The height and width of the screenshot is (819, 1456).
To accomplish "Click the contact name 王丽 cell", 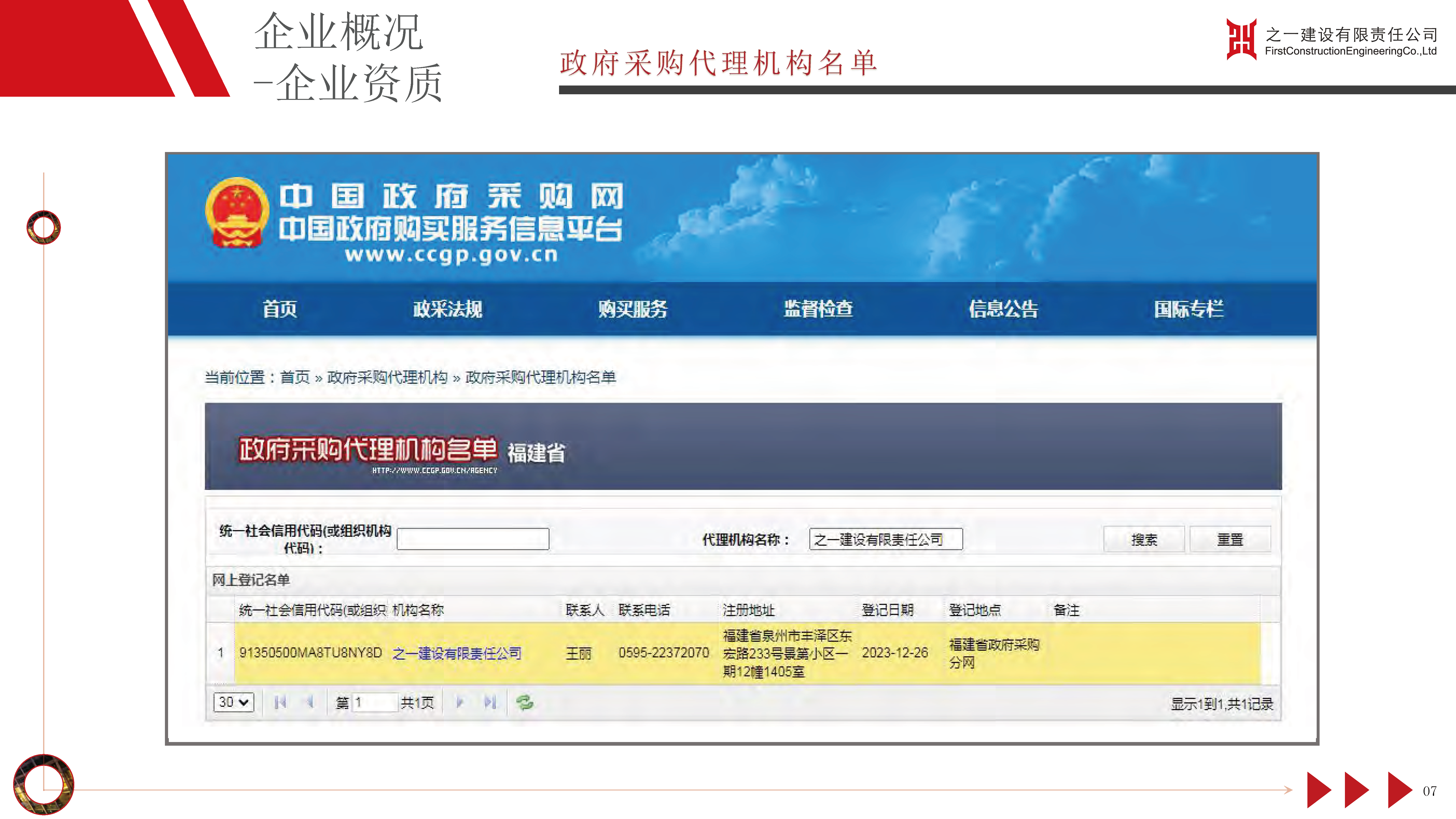I will pyautogui.click(x=579, y=653).
